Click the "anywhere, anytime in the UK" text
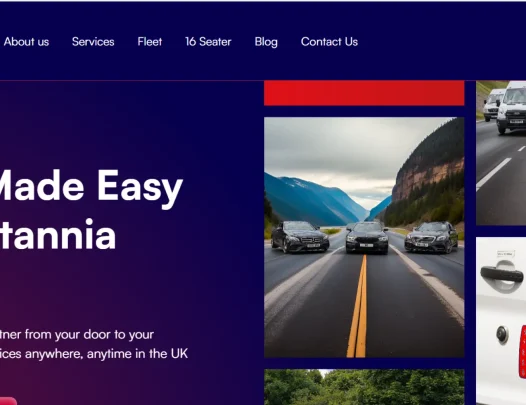 pos(106,354)
